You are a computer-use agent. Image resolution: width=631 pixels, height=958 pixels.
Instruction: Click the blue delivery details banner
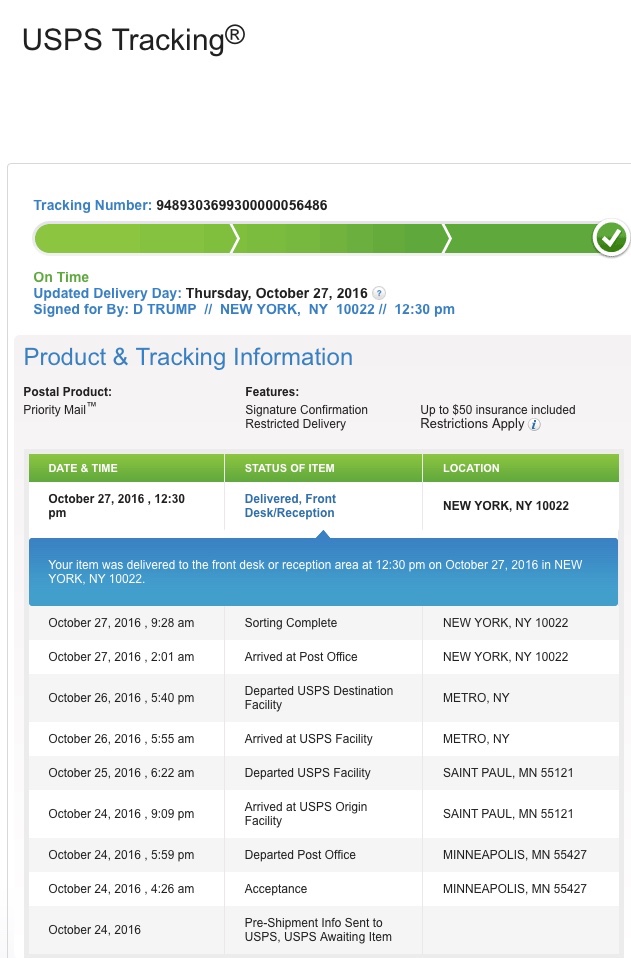[x=323, y=572]
